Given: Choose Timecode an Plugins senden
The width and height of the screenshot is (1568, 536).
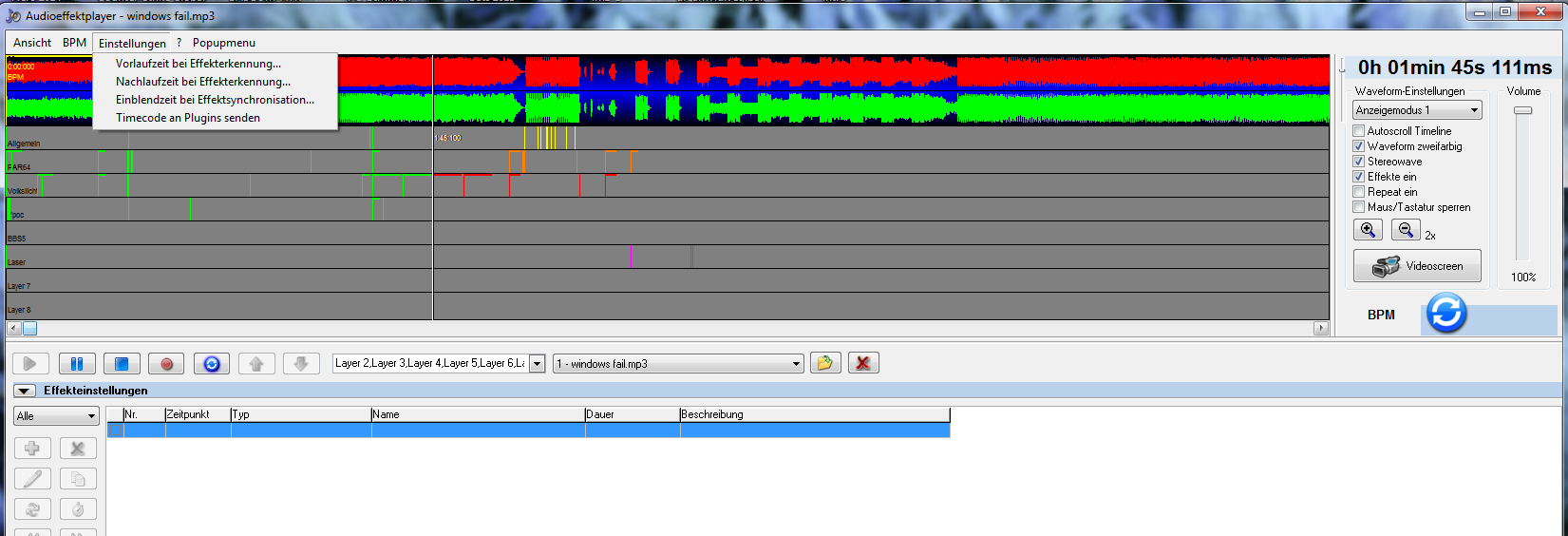Looking at the screenshot, I should (216, 118).
